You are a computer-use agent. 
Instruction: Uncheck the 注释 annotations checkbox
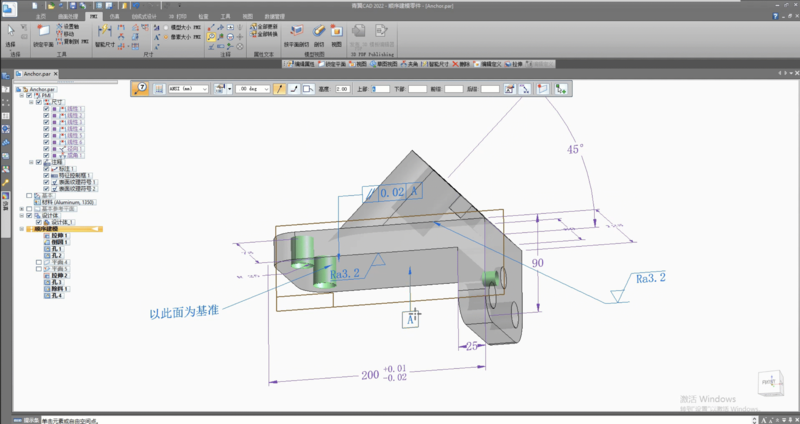38,161
